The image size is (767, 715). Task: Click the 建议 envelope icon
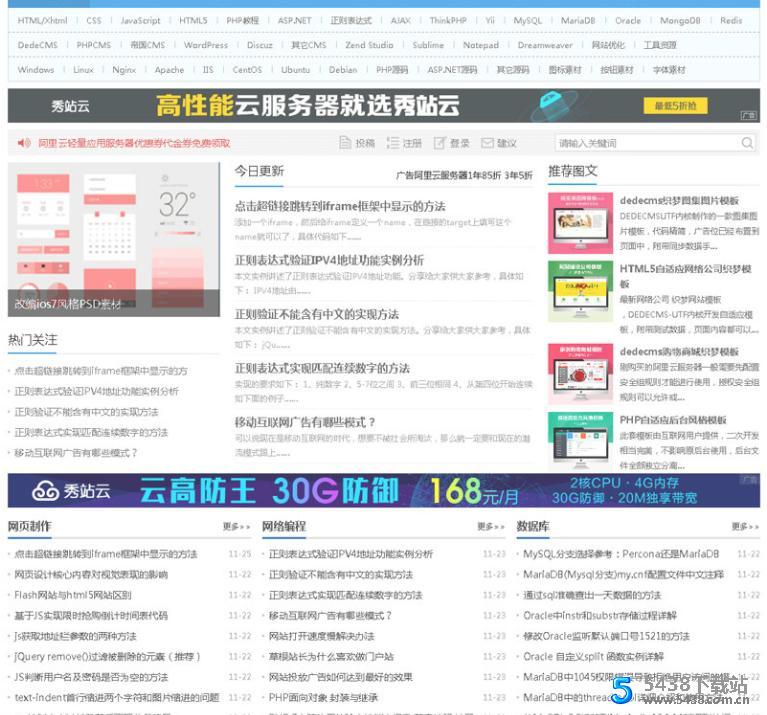pyautogui.click(x=487, y=143)
